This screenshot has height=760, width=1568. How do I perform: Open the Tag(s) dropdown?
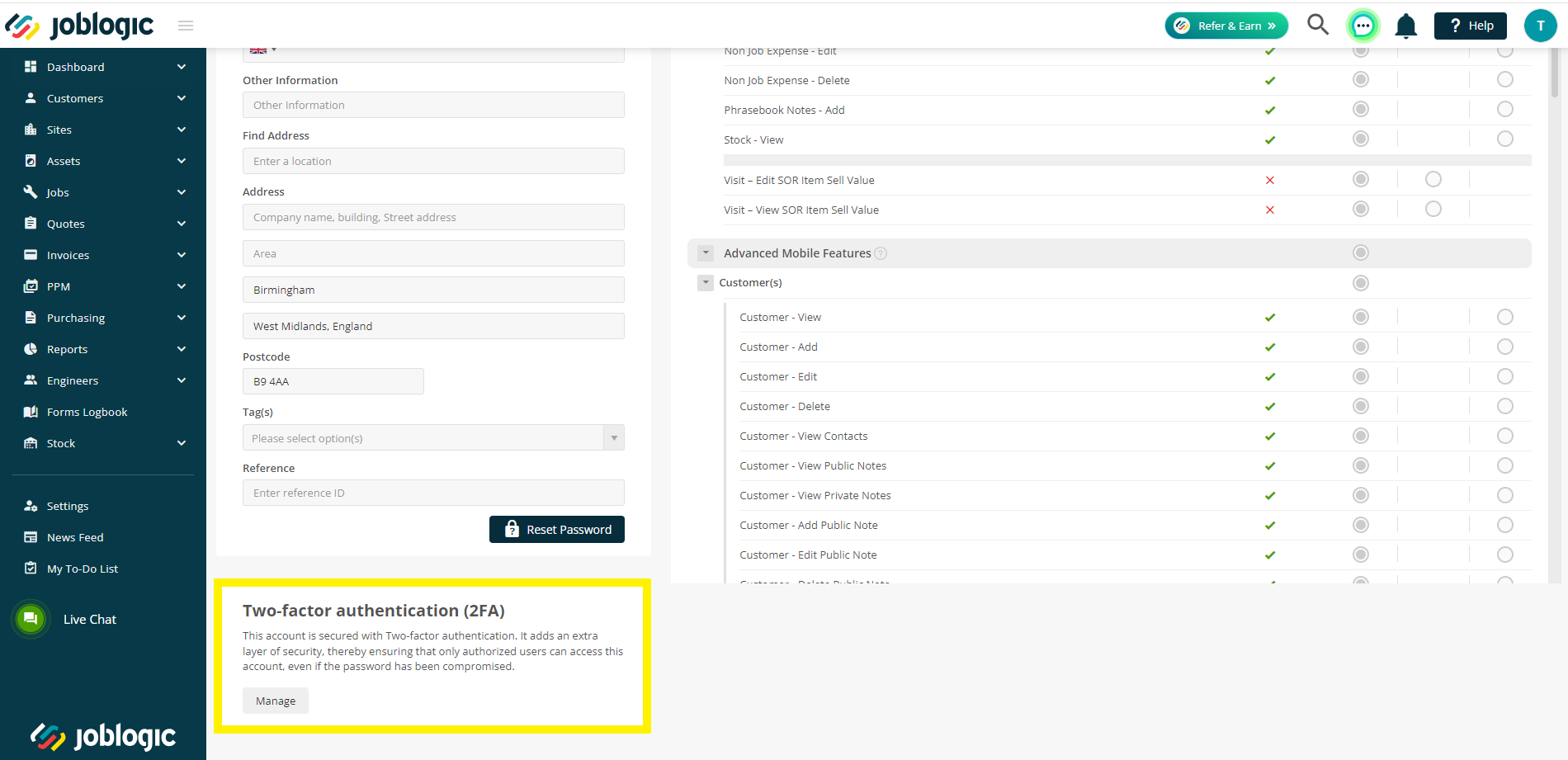[x=433, y=437]
